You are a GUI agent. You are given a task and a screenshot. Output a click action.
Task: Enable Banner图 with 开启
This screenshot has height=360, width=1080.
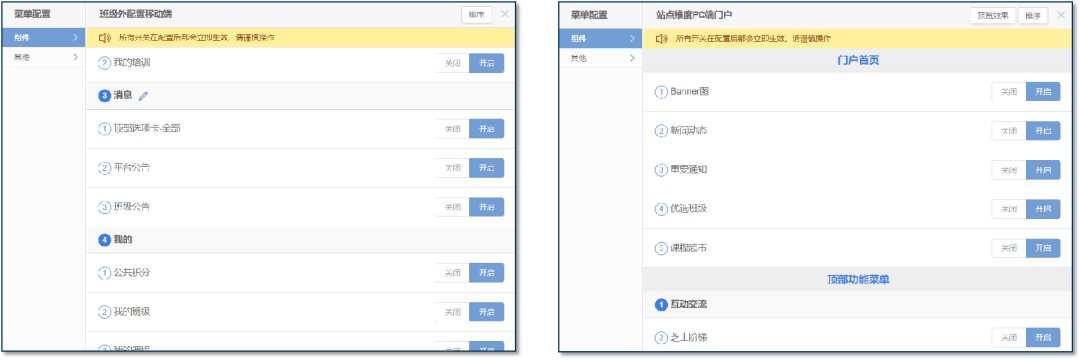click(1043, 92)
